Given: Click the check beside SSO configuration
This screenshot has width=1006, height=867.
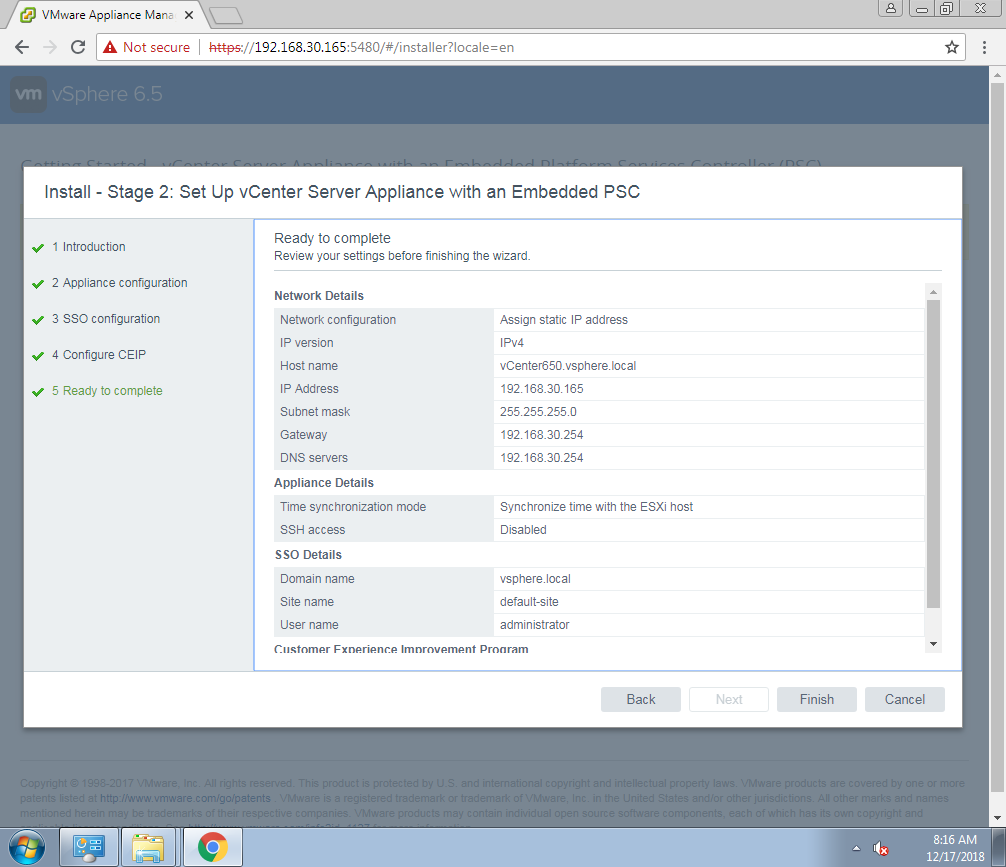Looking at the screenshot, I should tap(38, 320).
